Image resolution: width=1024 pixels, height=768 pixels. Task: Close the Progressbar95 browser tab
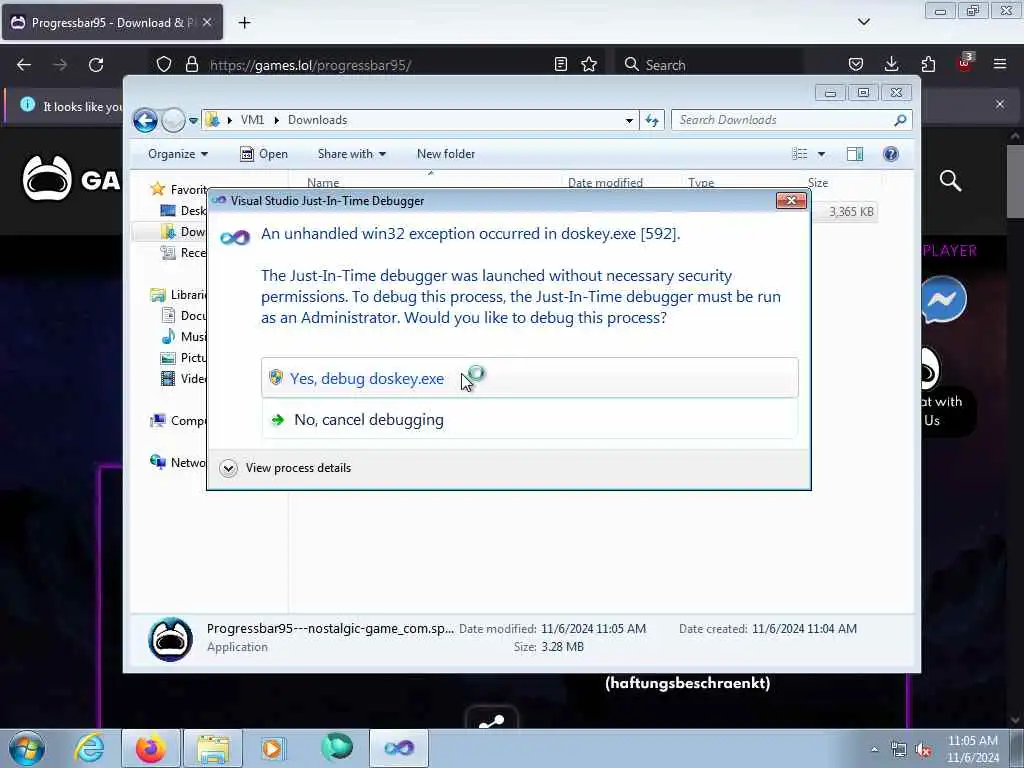click(x=206, y=23)
